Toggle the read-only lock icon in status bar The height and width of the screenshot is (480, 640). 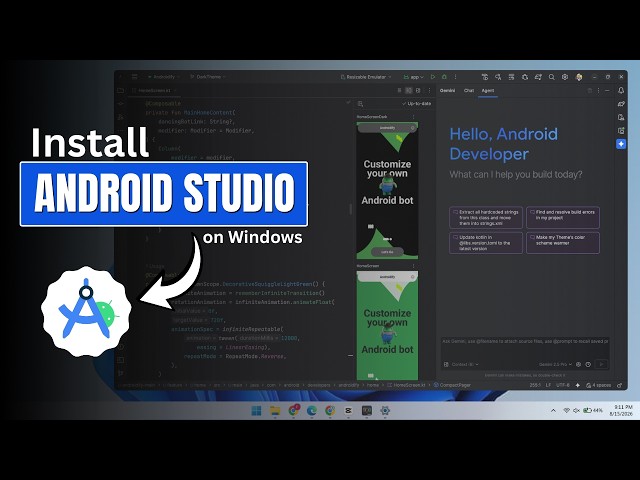coord(620,385)
